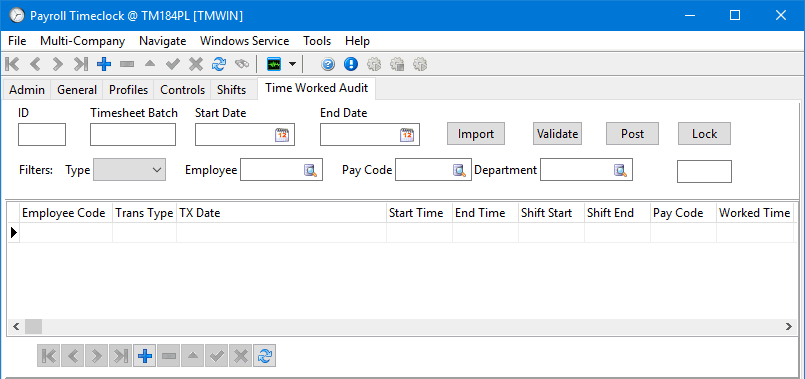
Task: Click the Pay Code lookup field button
Action: 459,170
